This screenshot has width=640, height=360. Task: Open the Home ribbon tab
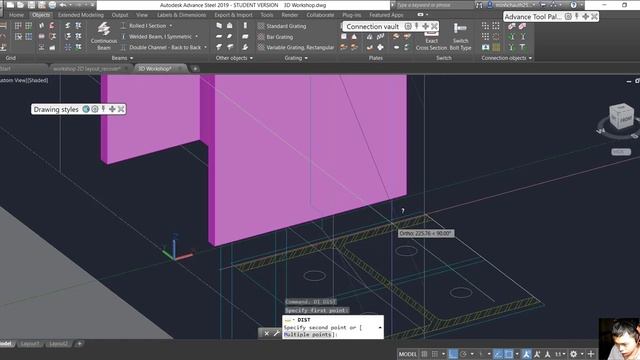16,15
